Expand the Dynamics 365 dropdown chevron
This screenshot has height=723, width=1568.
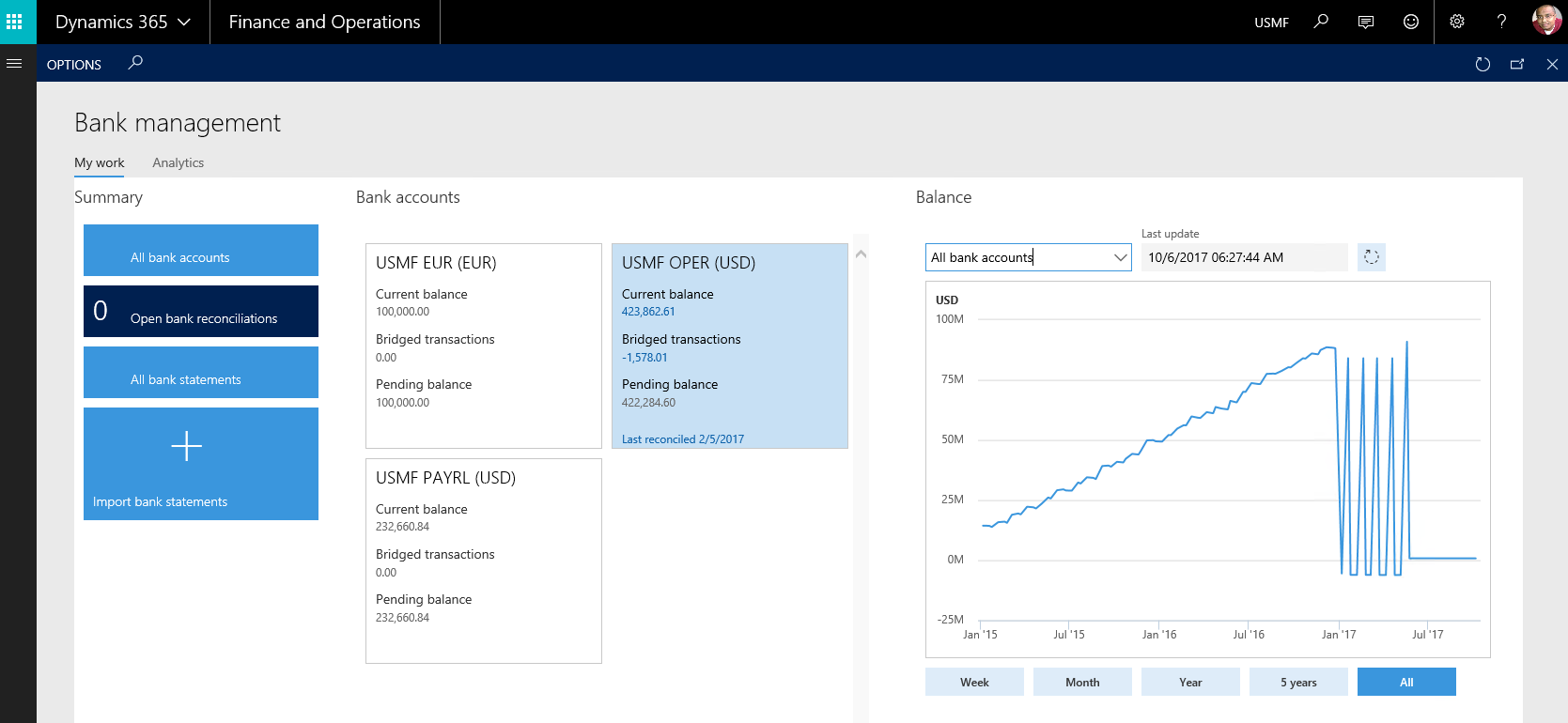coord(184,23)
